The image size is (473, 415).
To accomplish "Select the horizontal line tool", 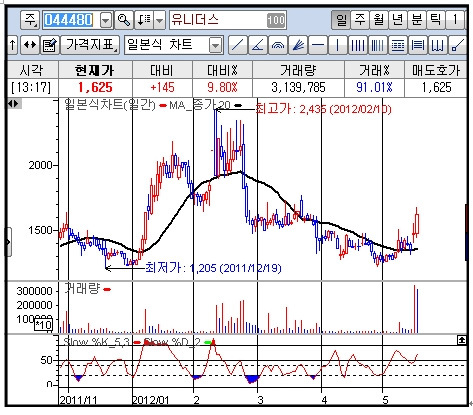I will pos(318,45).
